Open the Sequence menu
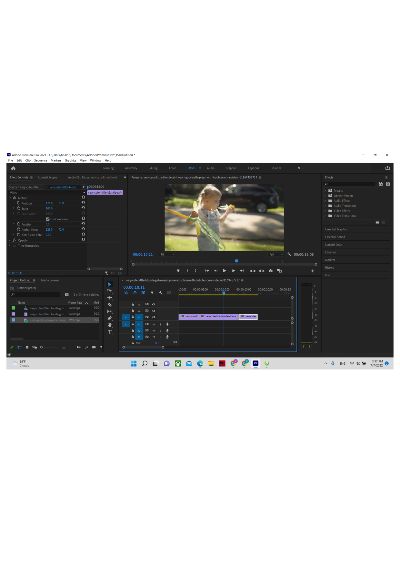400x565 pixels. [40, 160]
